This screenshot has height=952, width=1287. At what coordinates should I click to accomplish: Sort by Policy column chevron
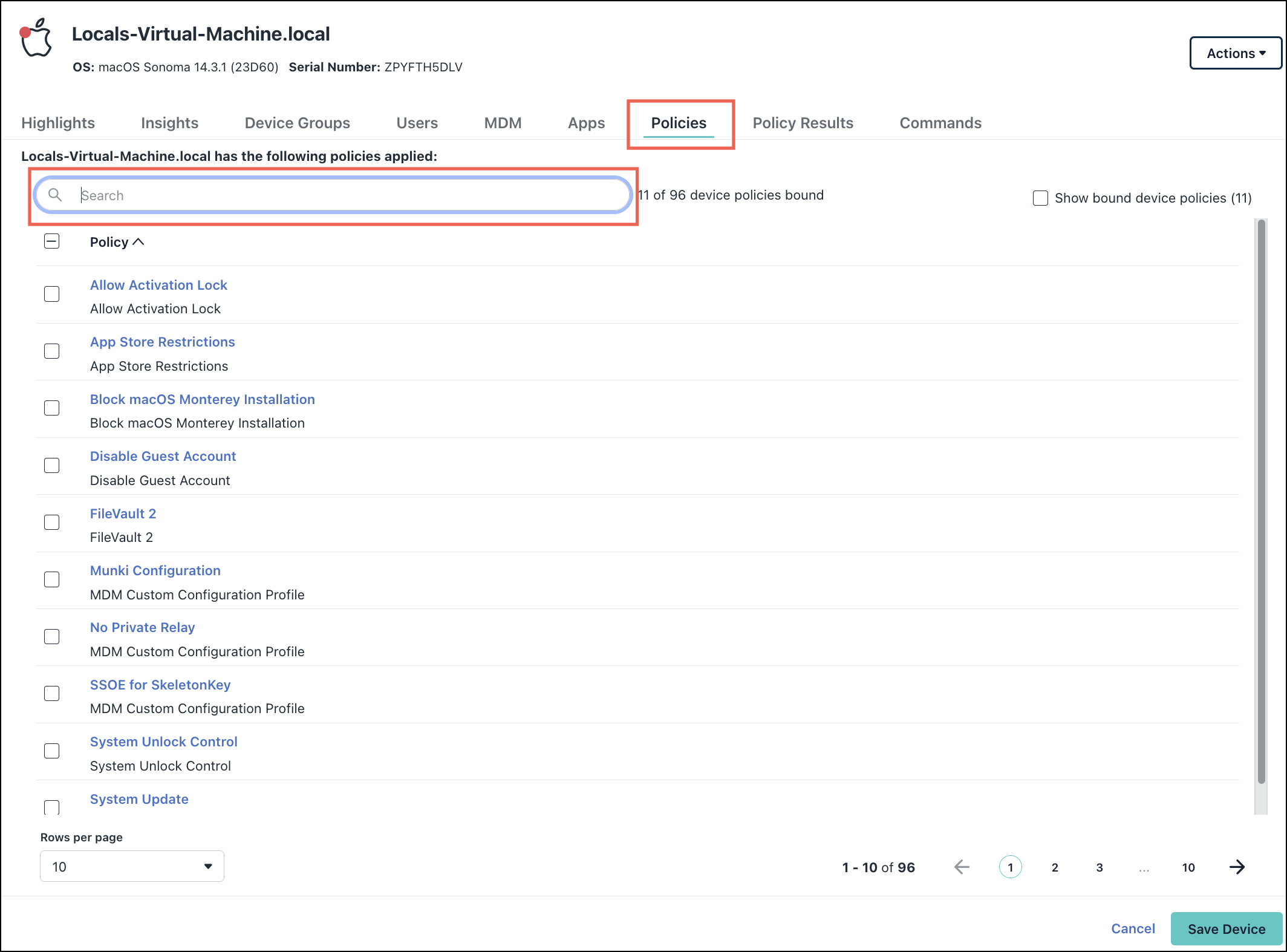tap(138, 242)
